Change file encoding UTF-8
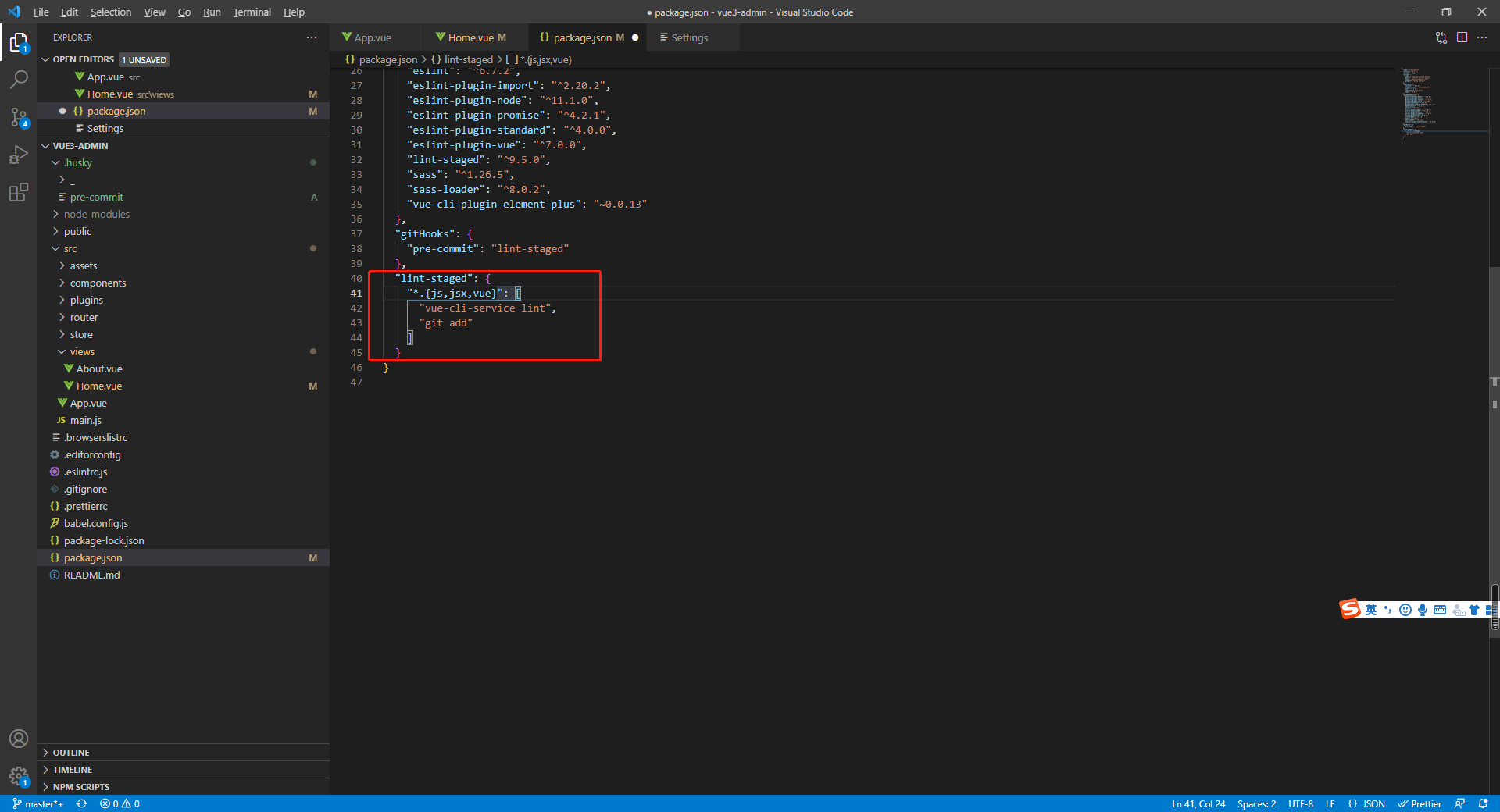The image size is (1500, 812). [x=1301, y=803]
